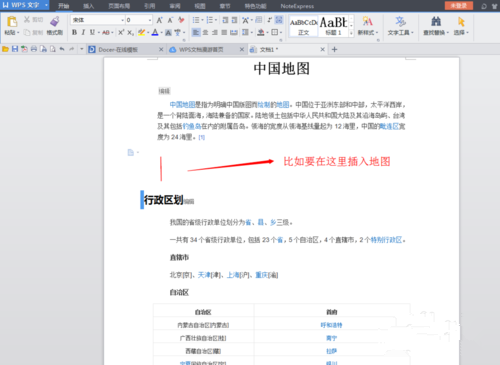The width and height of the screenshot is (500, 365).
Task: Apply superscript formatting
Action: 121,32
